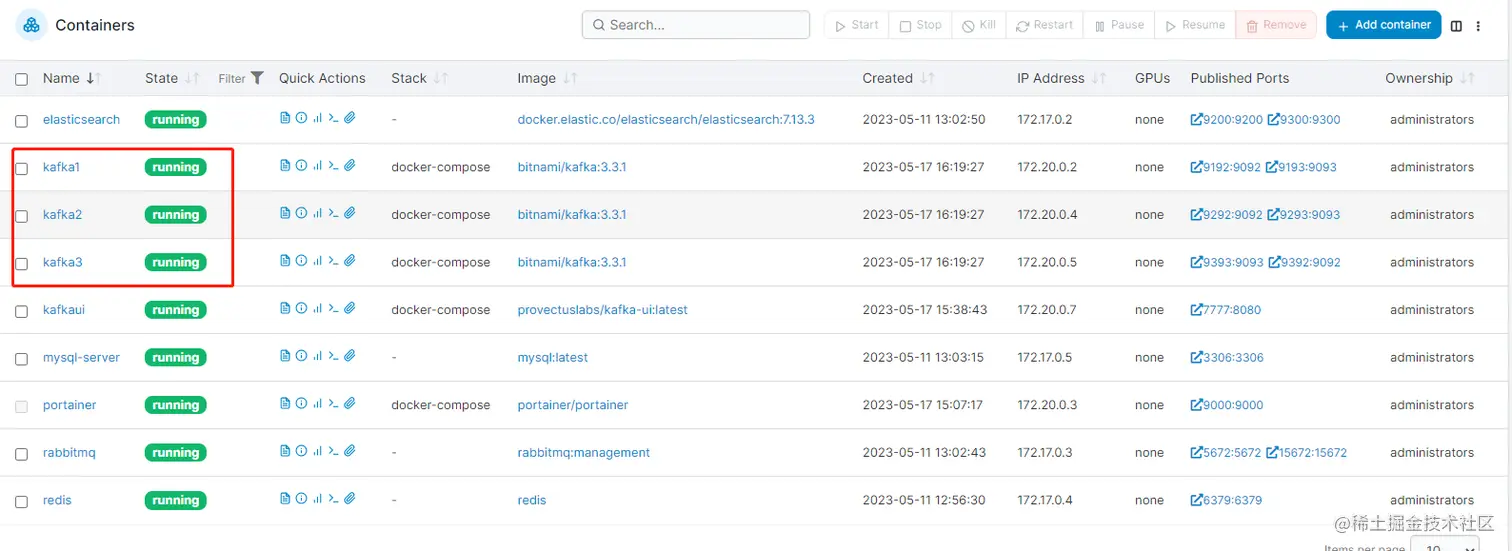Open the elasticsearch container name link
This screenshot has width=1512, height=551.
tap(81, 119)
